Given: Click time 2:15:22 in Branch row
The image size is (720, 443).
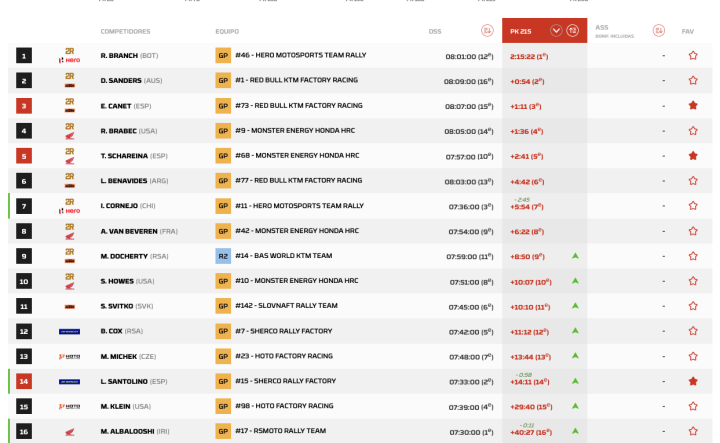Looking at the screenshot, I should coord(529,56).
